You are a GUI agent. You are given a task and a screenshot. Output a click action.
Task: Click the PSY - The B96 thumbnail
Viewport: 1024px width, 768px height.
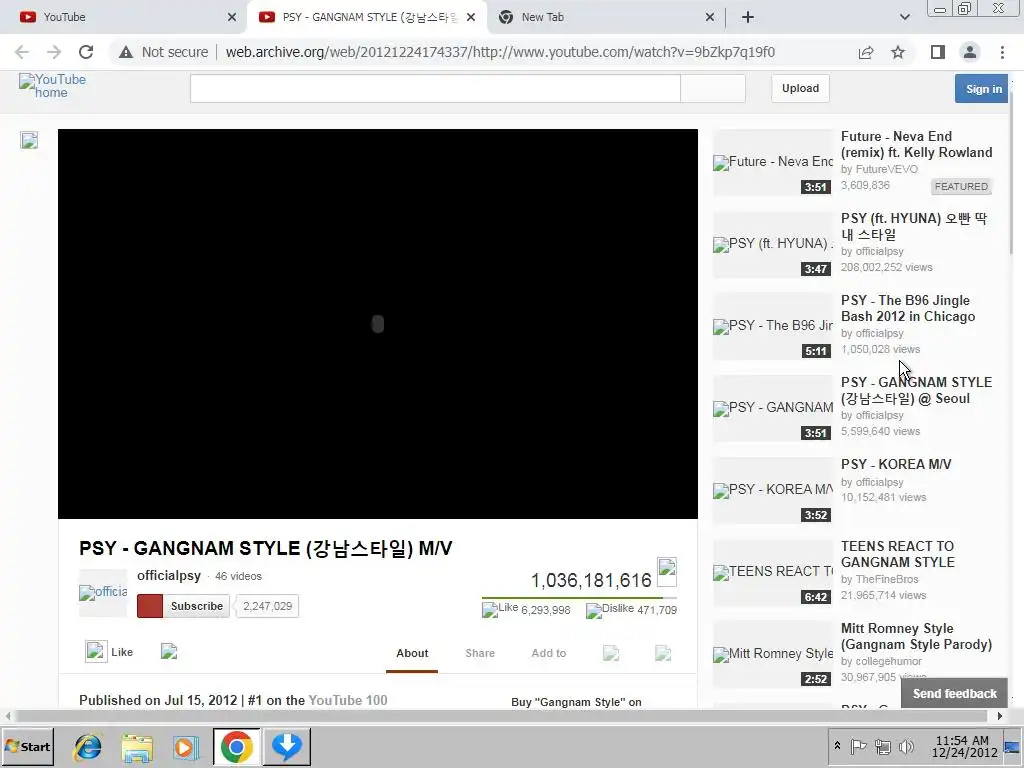(x=773, y=327)
